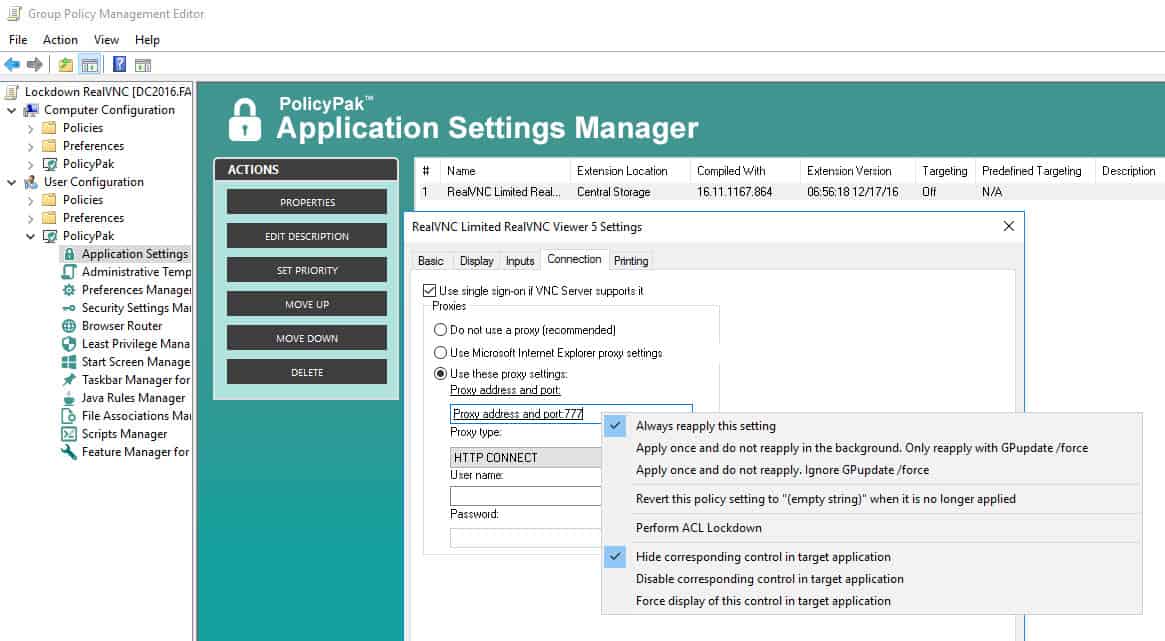The width and height of the screenshot is (1165, 641).
Task: Click the Back arrow toolbar icon
Action: pos(12,65)
